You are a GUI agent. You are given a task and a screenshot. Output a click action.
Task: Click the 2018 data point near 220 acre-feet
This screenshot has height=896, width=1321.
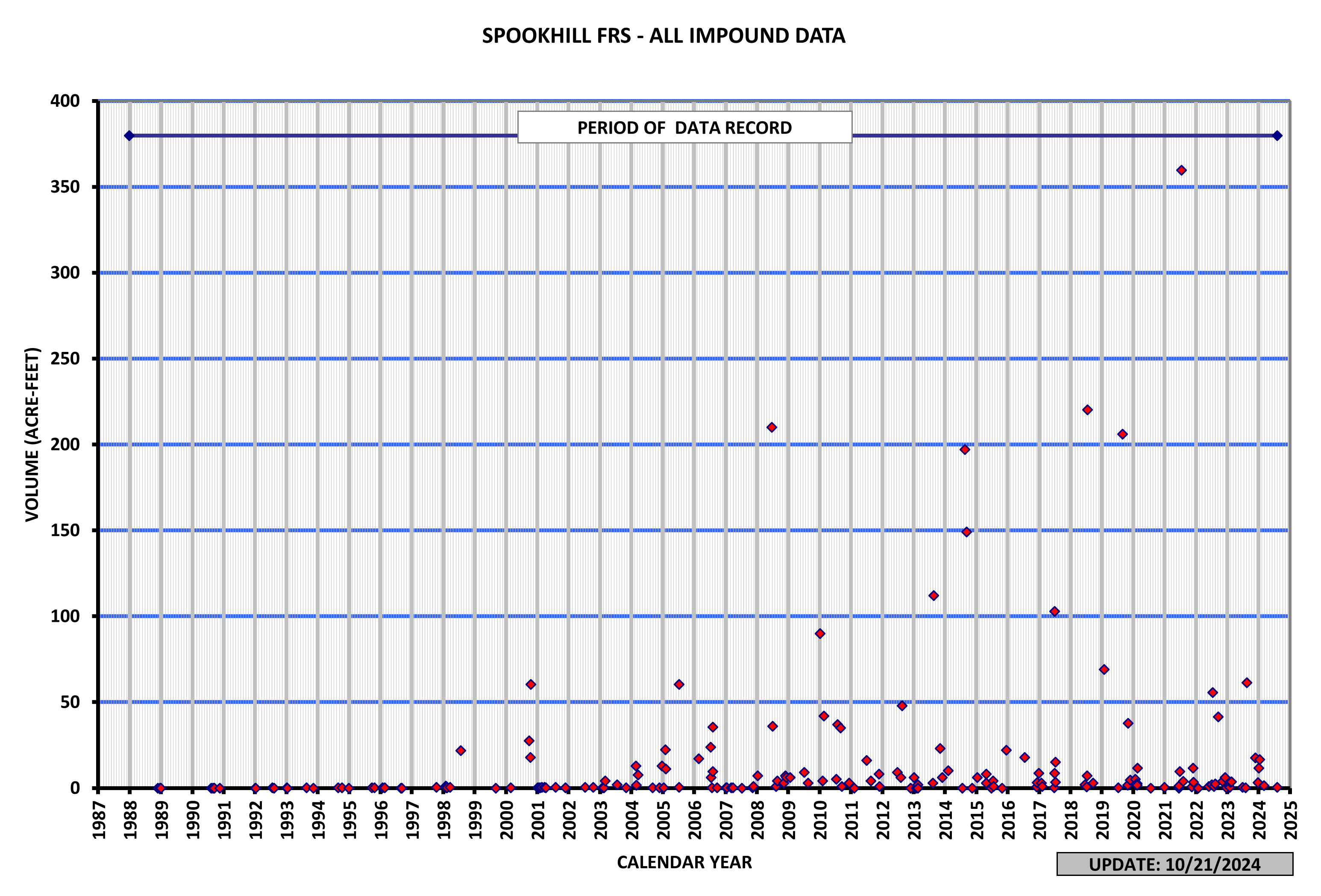[x=1087, y=410]
